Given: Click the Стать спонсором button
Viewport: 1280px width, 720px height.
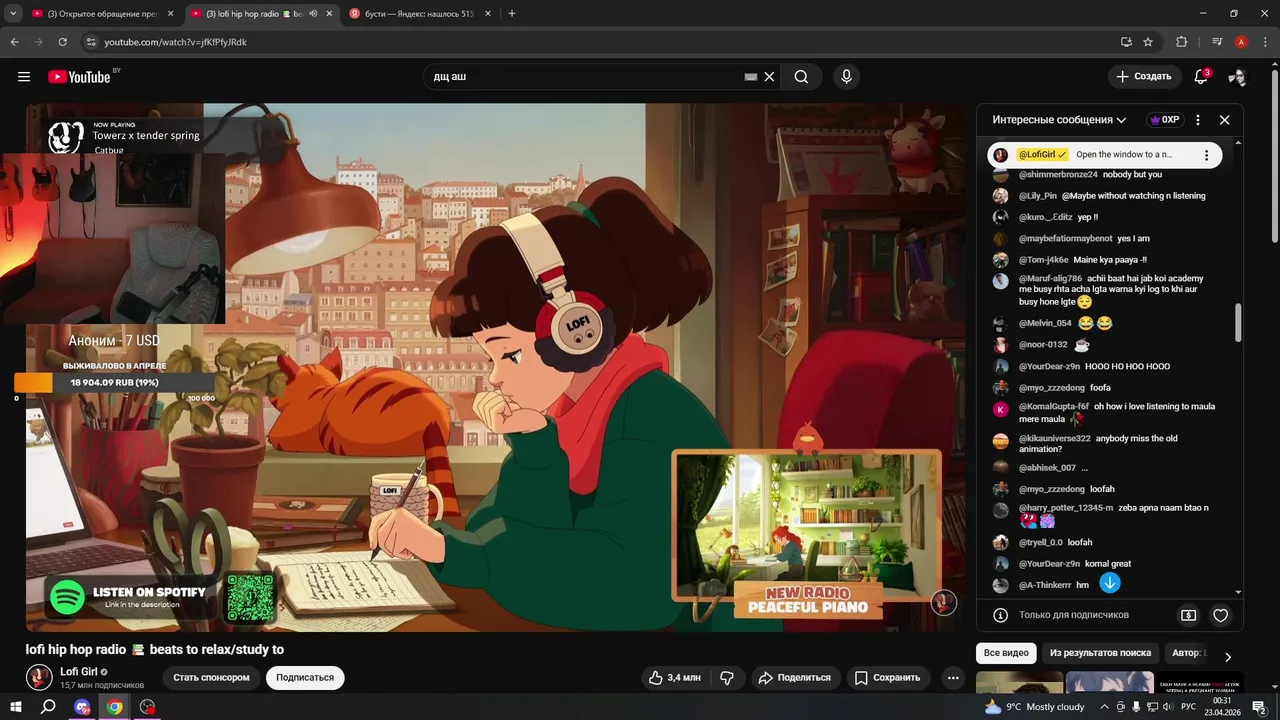Looking at the screenshot, I should 211,678.
